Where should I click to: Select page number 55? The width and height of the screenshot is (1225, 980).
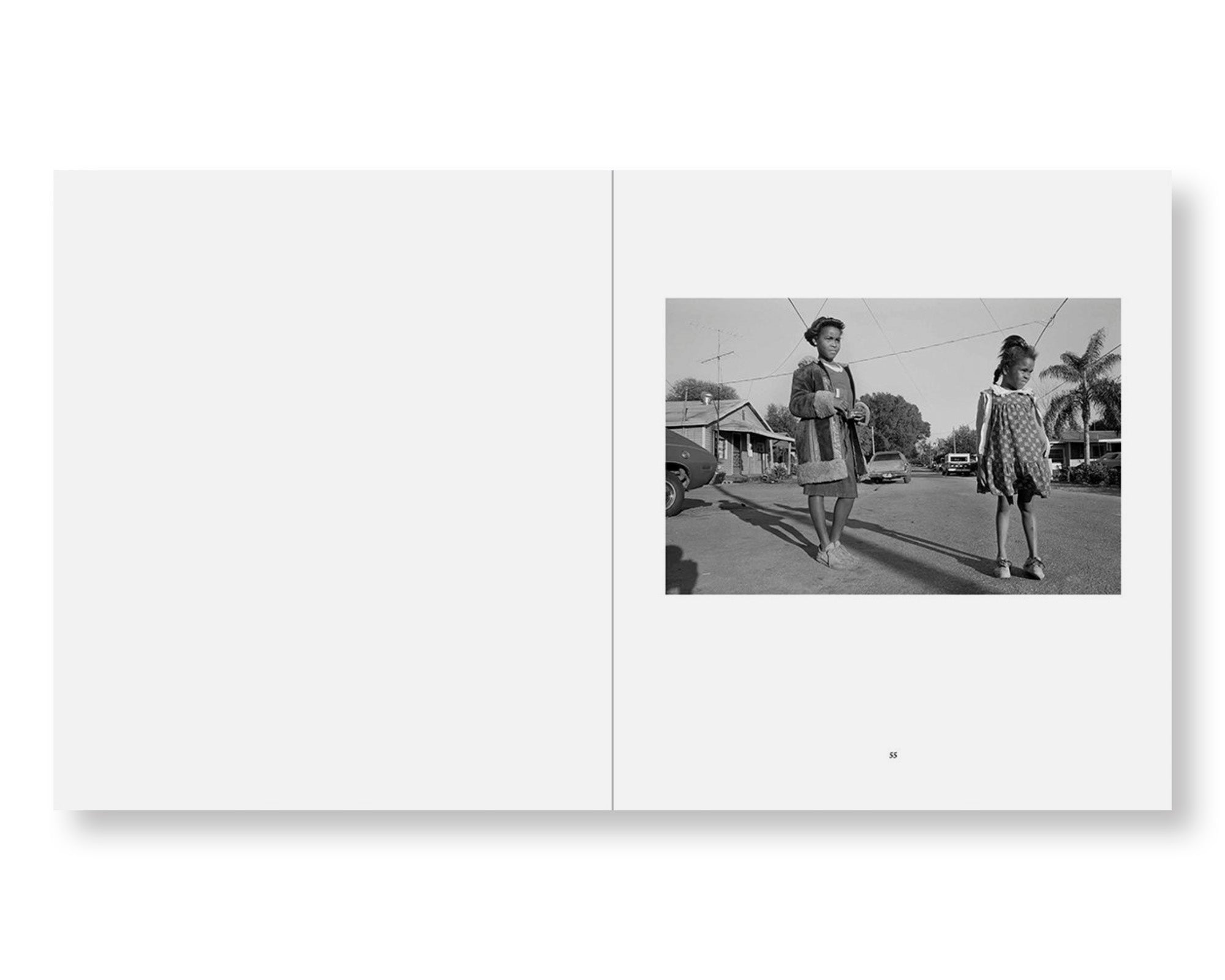pyautogui.click(x=893, y=755)
